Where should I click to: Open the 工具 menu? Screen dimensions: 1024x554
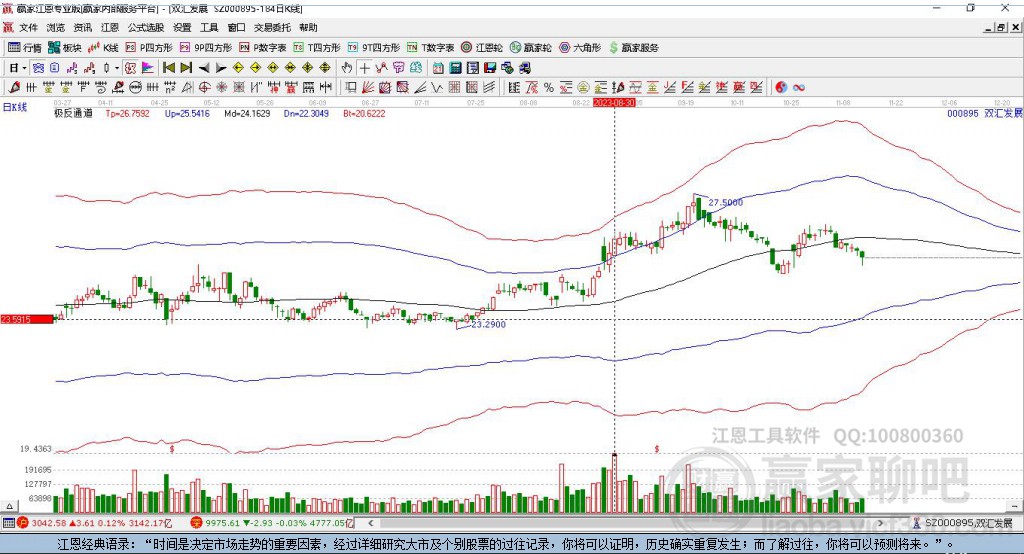coord(209,27)
